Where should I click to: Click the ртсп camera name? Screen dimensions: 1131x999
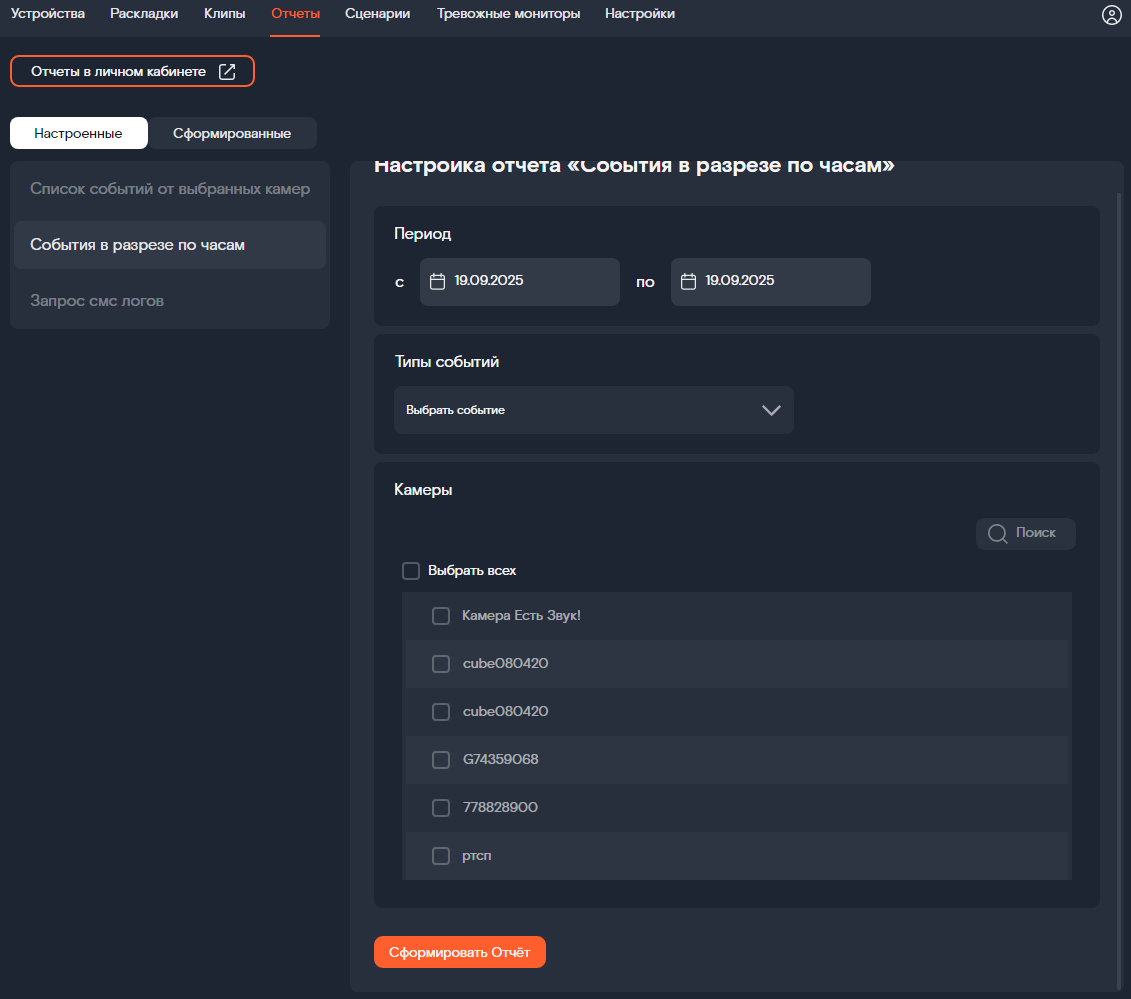477,856
